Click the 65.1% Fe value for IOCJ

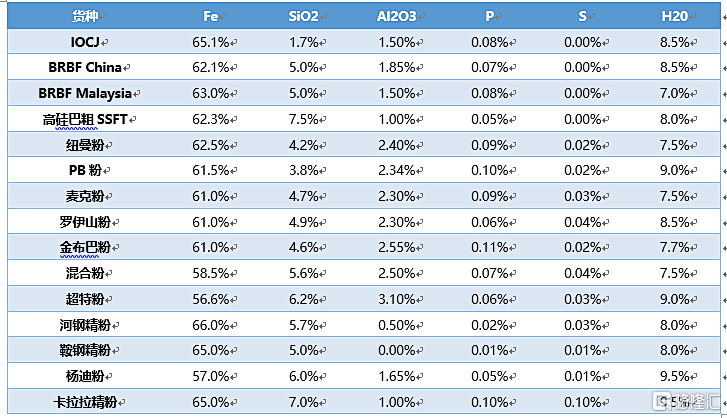coord(210,42)
